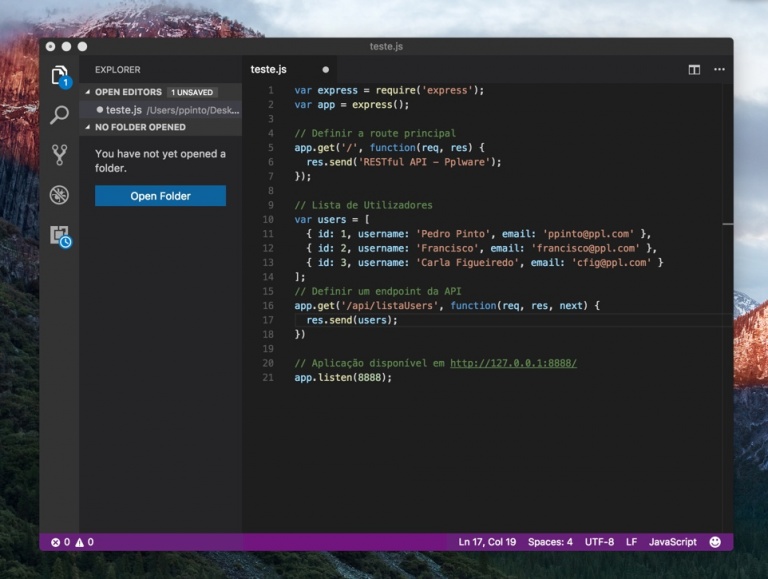Collapse the Open Editors section
Image resolution: width=768 pixels, height=579 pixels.
coord(128,92)
